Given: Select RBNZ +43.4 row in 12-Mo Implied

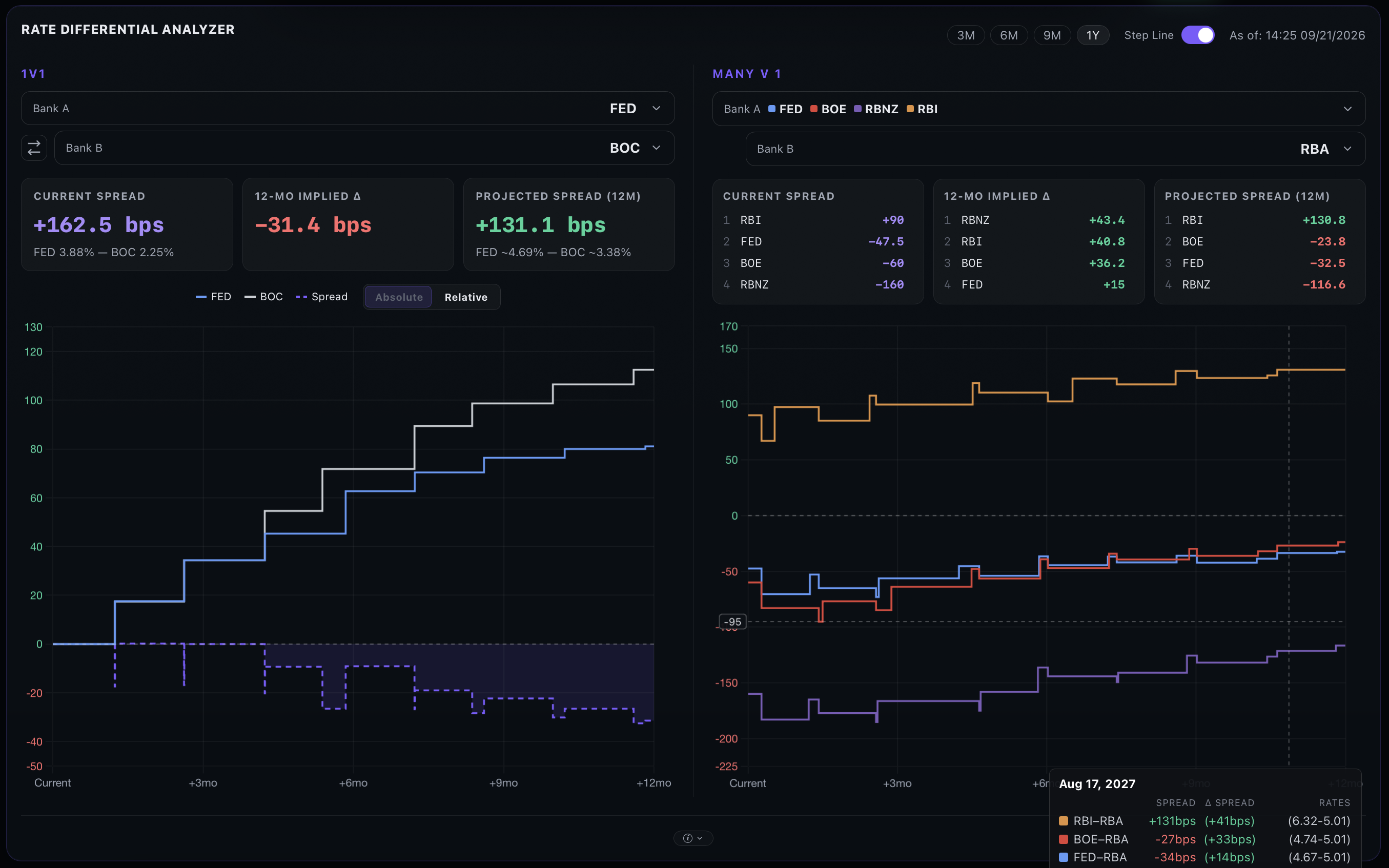Looking at the screenshot, I should (1035, 220).
